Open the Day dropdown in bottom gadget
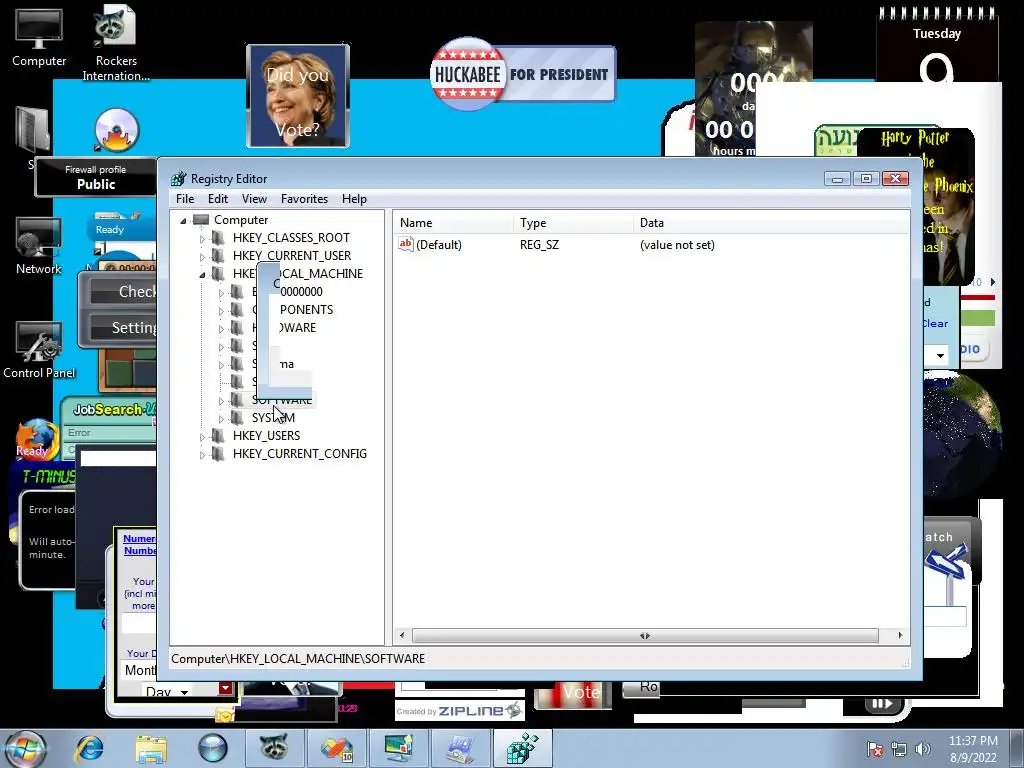1024x768 pixels. click(168, 691)
